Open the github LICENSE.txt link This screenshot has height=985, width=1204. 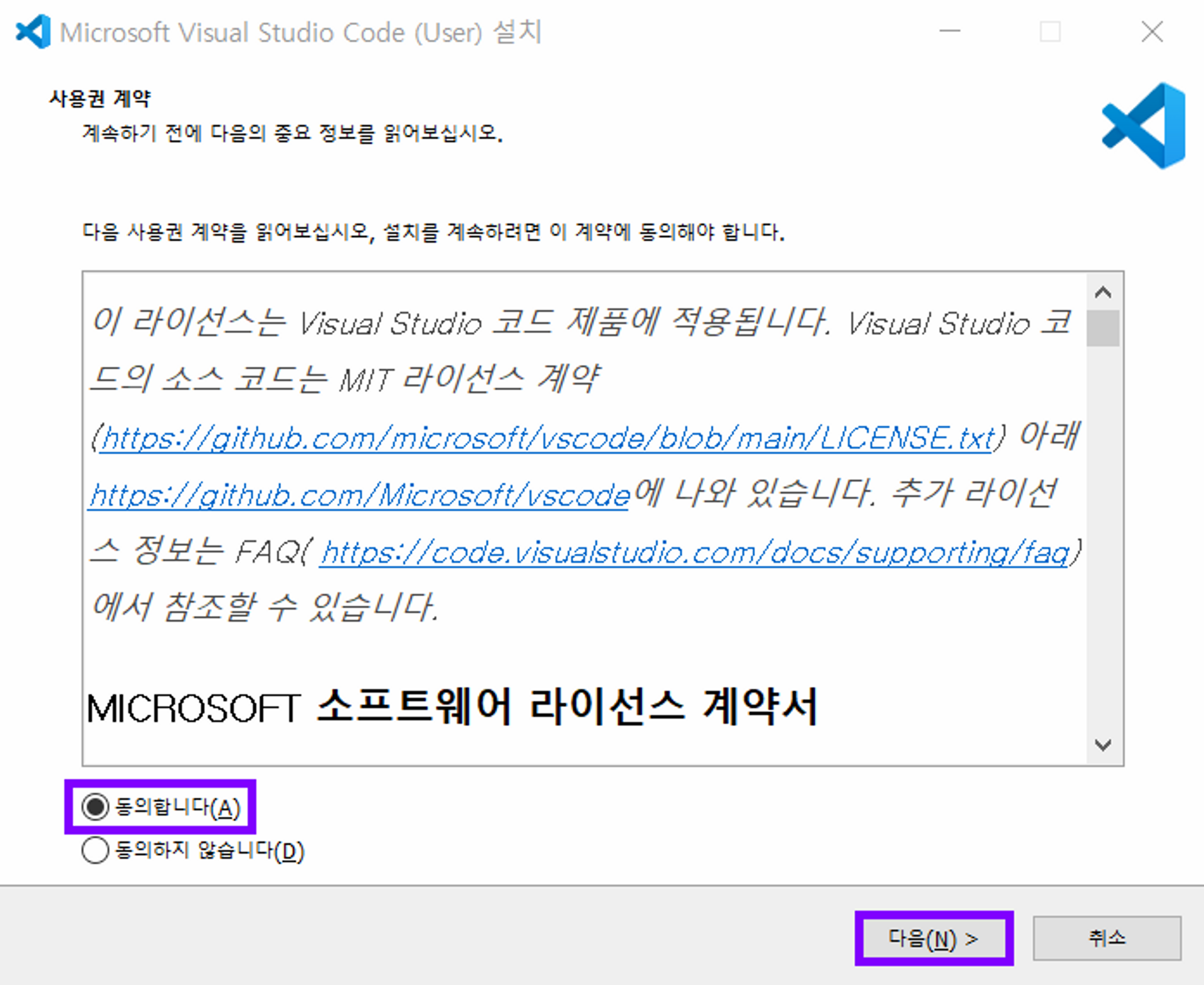(546, 438)
